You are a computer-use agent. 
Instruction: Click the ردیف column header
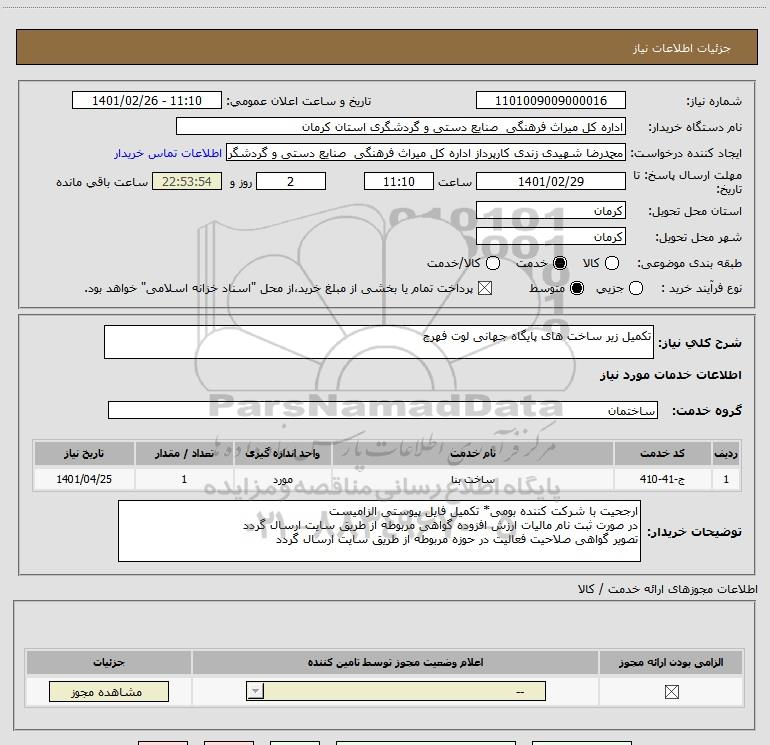pyautogui.click(x=726, y=453)
